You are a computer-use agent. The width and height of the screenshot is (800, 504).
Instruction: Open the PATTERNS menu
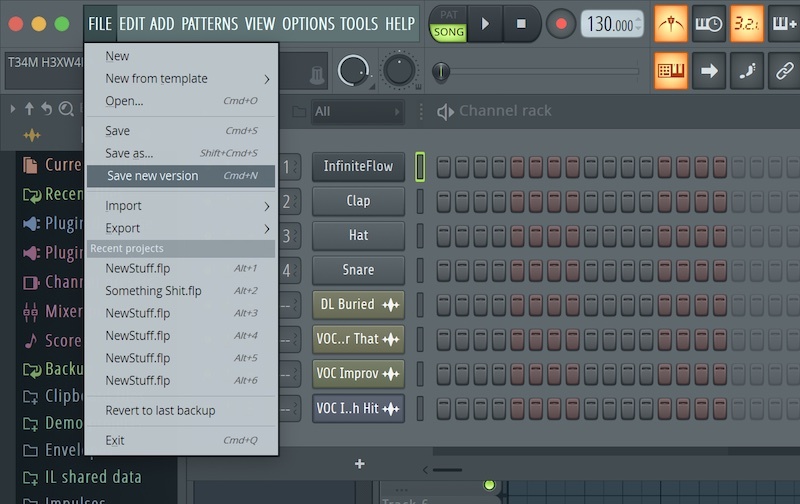tap(209, 23)
